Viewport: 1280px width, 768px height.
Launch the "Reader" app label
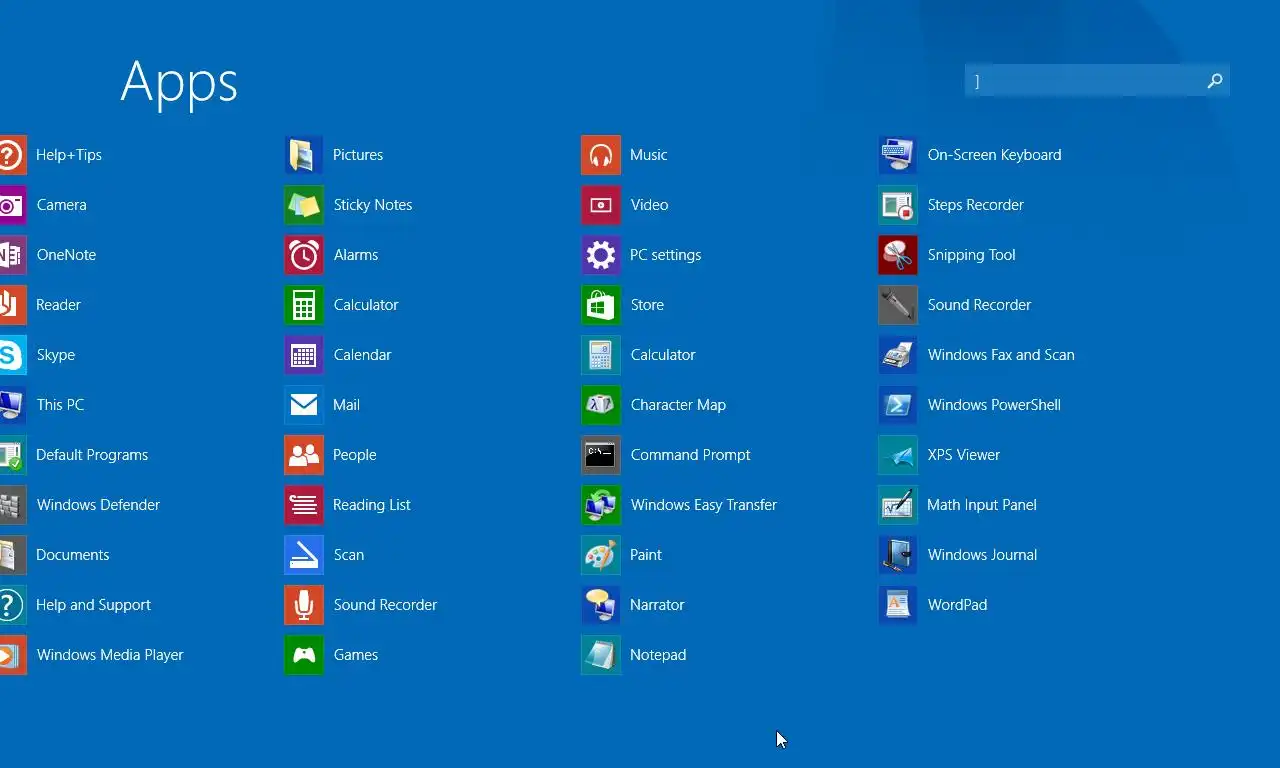coord(59,305)
